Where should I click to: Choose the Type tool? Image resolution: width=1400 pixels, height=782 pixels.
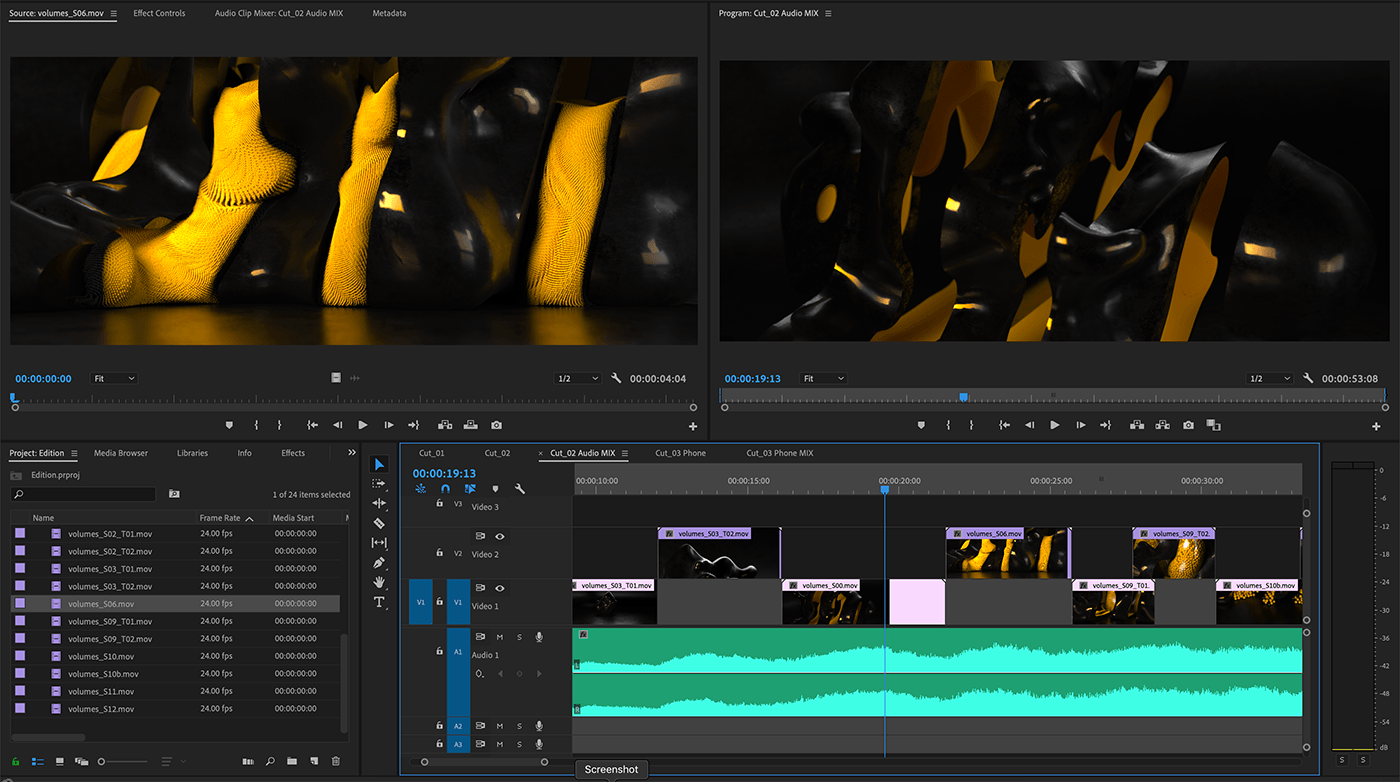379,602
